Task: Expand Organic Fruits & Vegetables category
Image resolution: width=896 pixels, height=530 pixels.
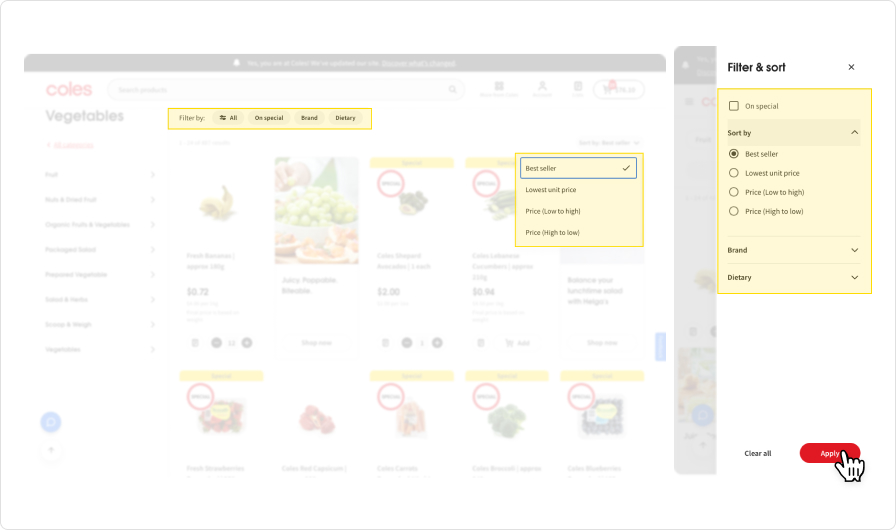Action: [100, 224]
